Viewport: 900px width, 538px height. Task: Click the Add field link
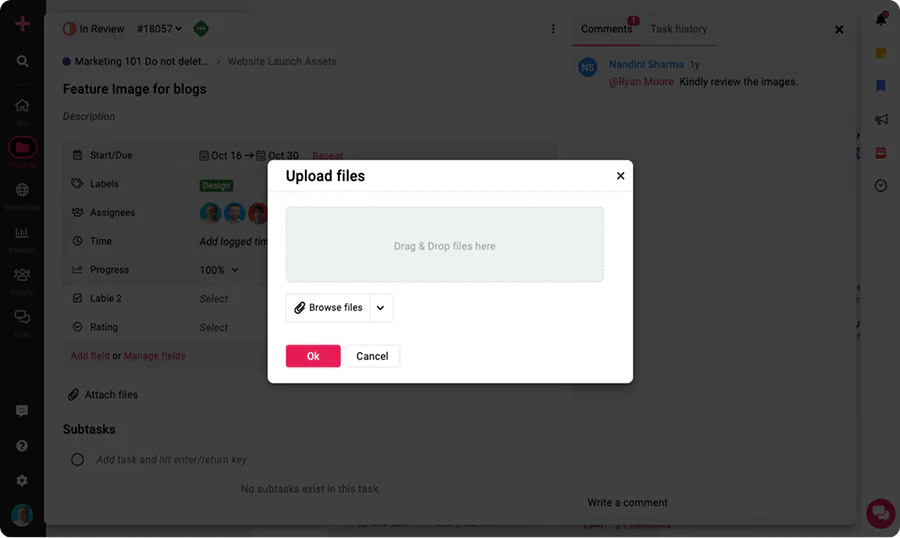pyautogui.click(x=90, y=356)
